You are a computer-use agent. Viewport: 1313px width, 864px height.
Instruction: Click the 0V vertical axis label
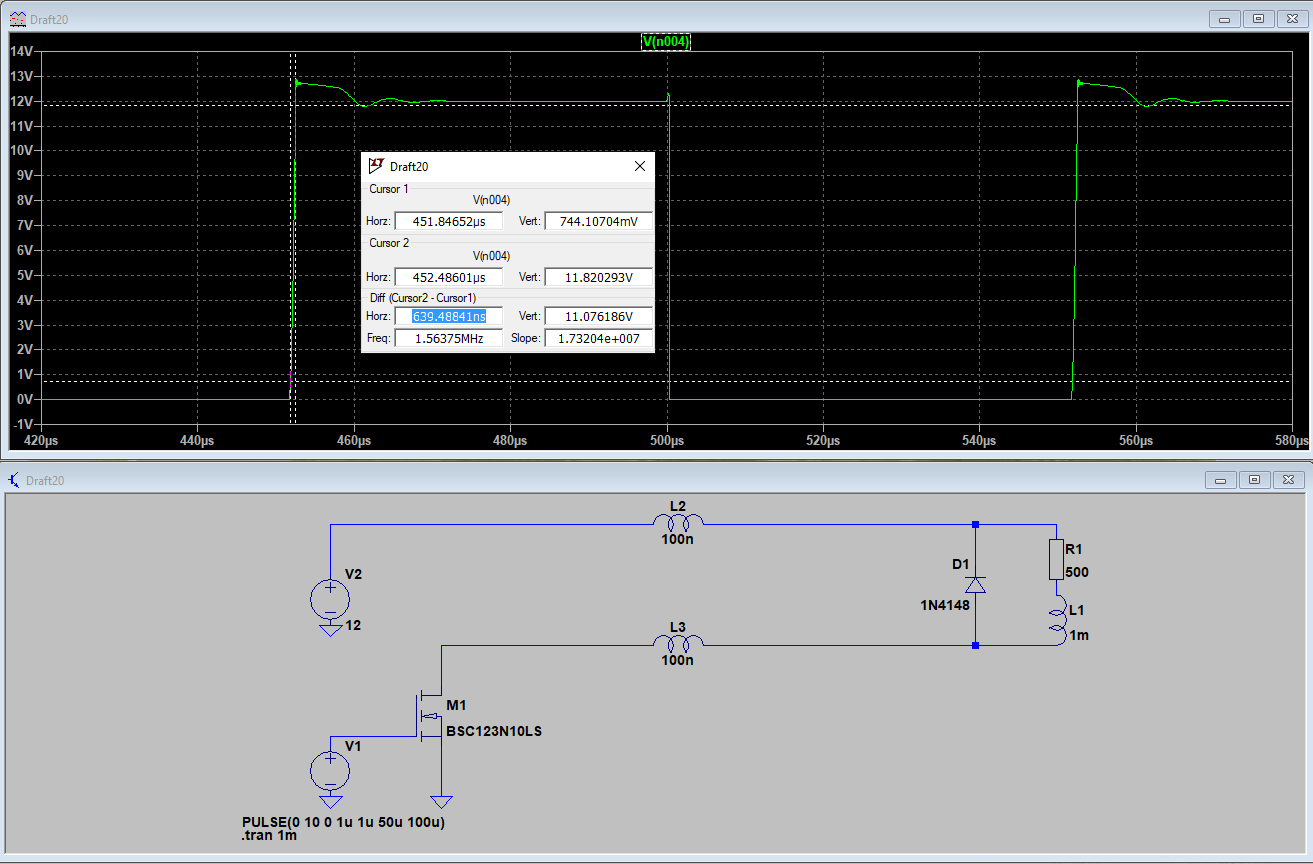25,399
